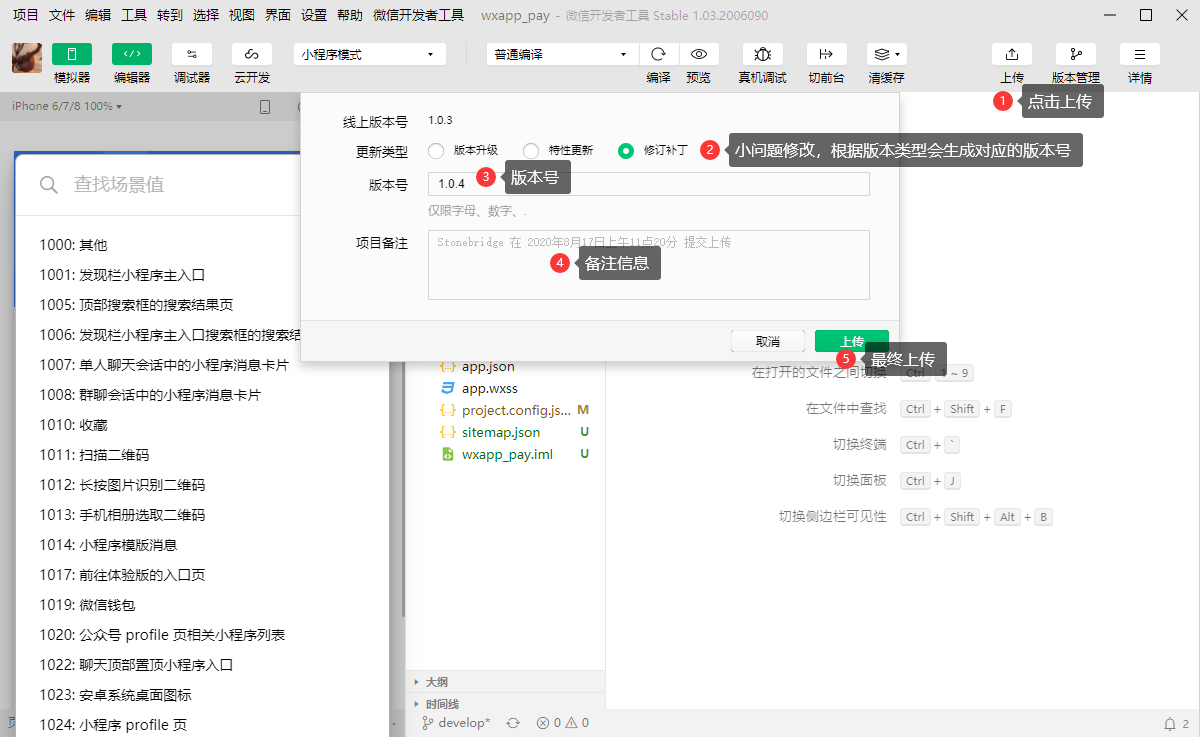Image resolution: width=1200 pixels, height=737 pixels.
Task: Open the 云开发 cloud development icon
Action: click(x=252, y=54)
